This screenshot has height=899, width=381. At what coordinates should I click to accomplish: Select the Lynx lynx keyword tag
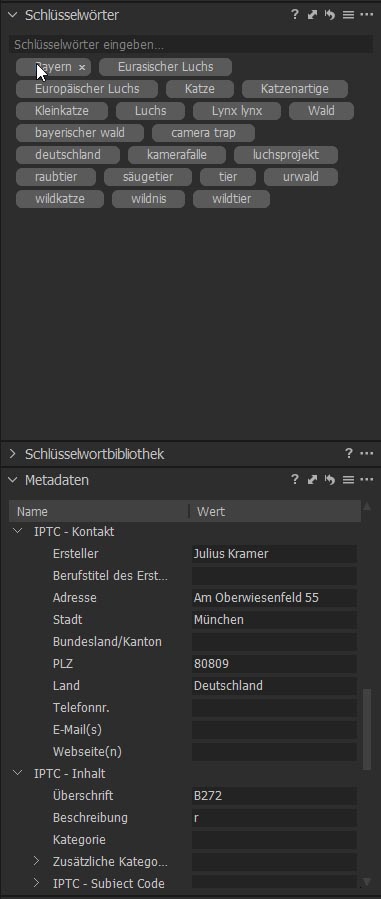(x=237, y=111)
